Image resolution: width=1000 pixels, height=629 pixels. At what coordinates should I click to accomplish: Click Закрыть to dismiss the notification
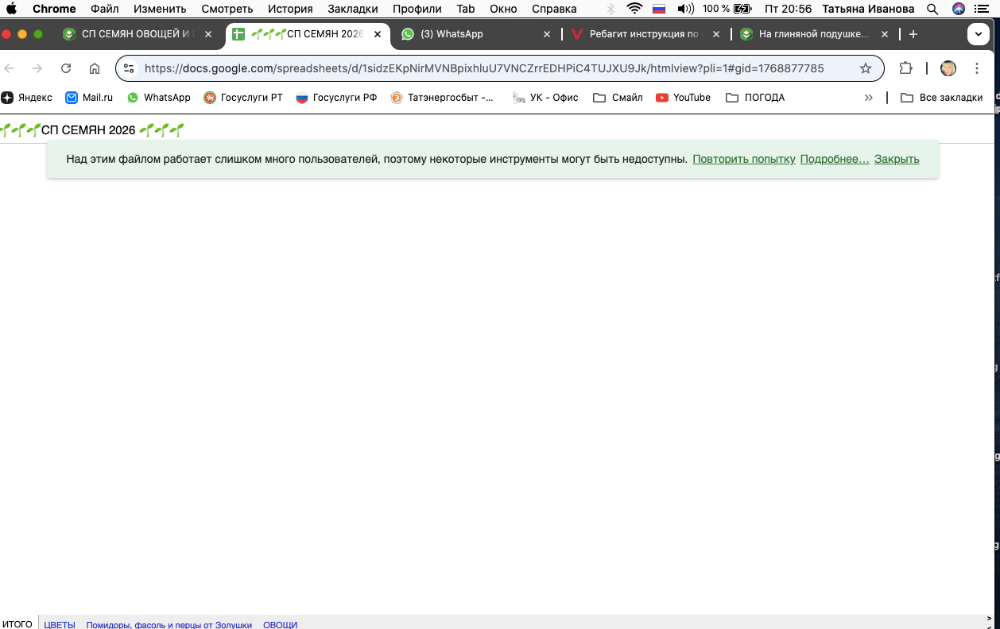(896, 159)
